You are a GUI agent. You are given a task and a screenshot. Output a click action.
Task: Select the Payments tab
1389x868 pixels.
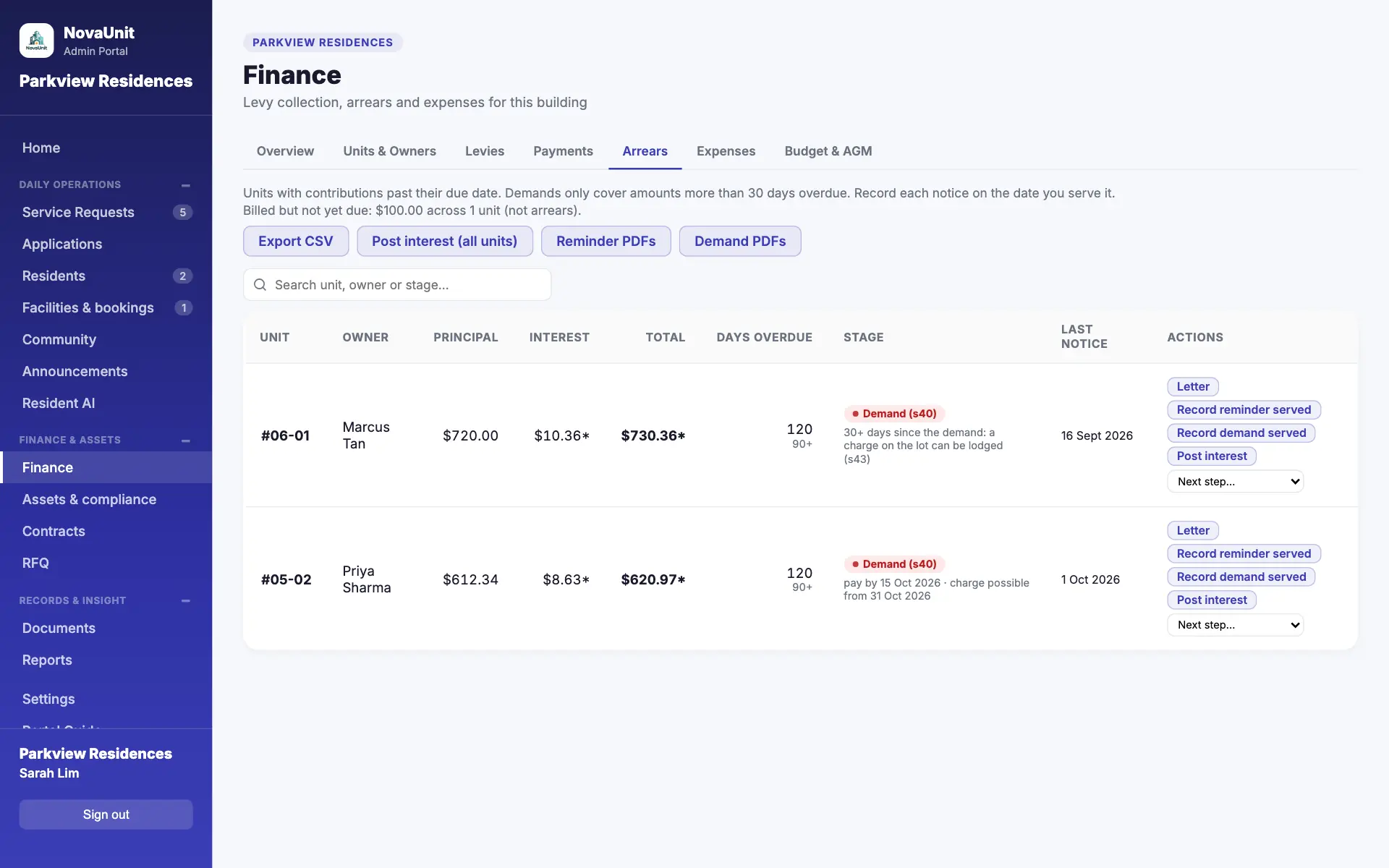563,151
